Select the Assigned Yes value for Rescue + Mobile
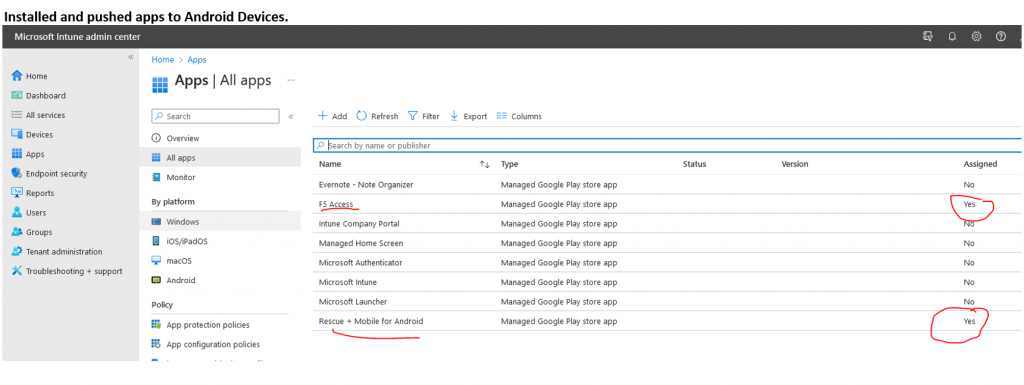Screen dimensions: 1024x385 click(969, 322)
